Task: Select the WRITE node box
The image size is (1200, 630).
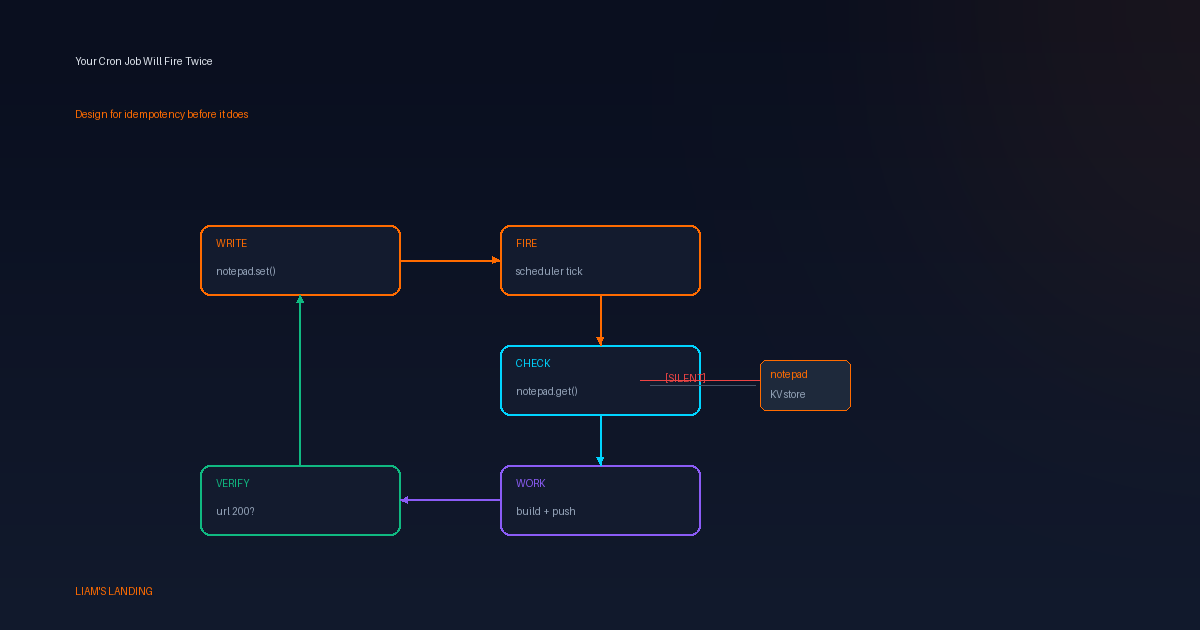Action: click(300, 260)
